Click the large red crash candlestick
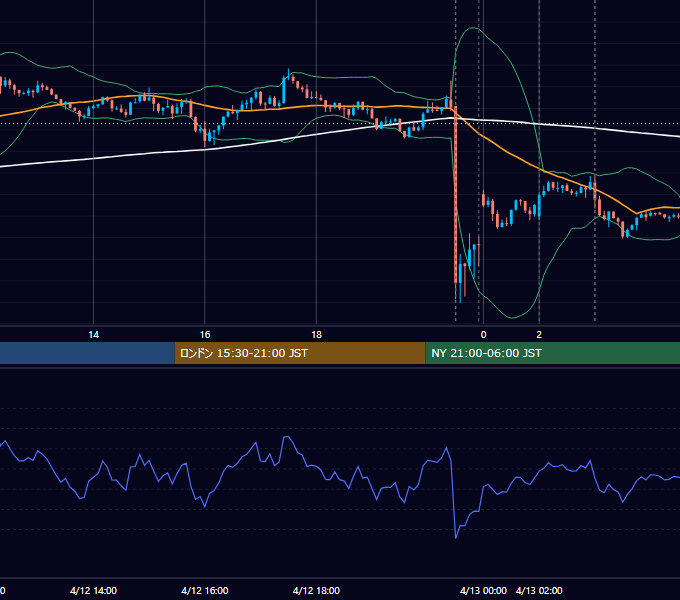The width and height of the screenshot is (680, 600). tap(455, 195)
